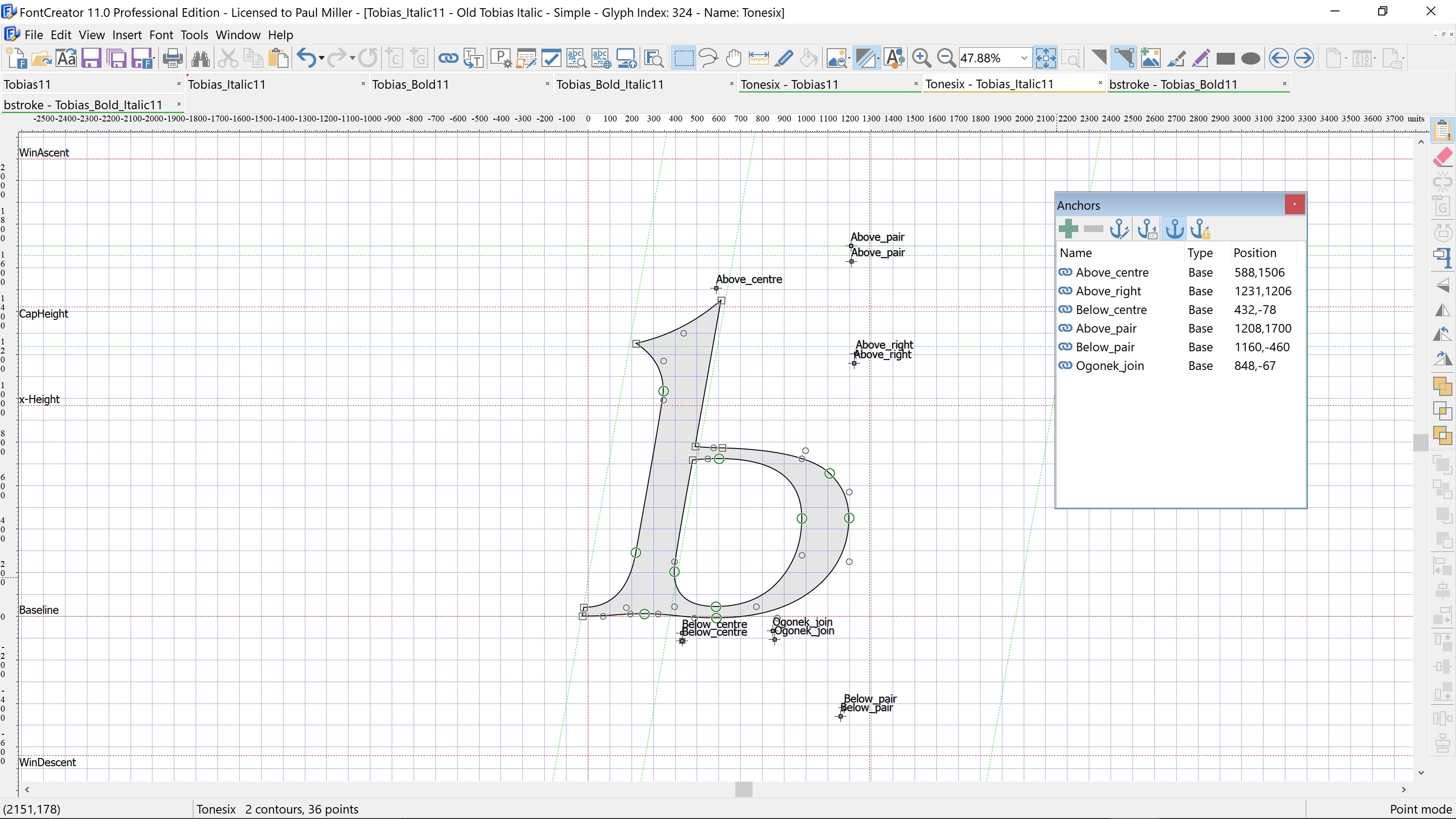This screenshot has height=819, width=1456.
Task: Select the knife cutting tool
Action: [x=784, y=58]
